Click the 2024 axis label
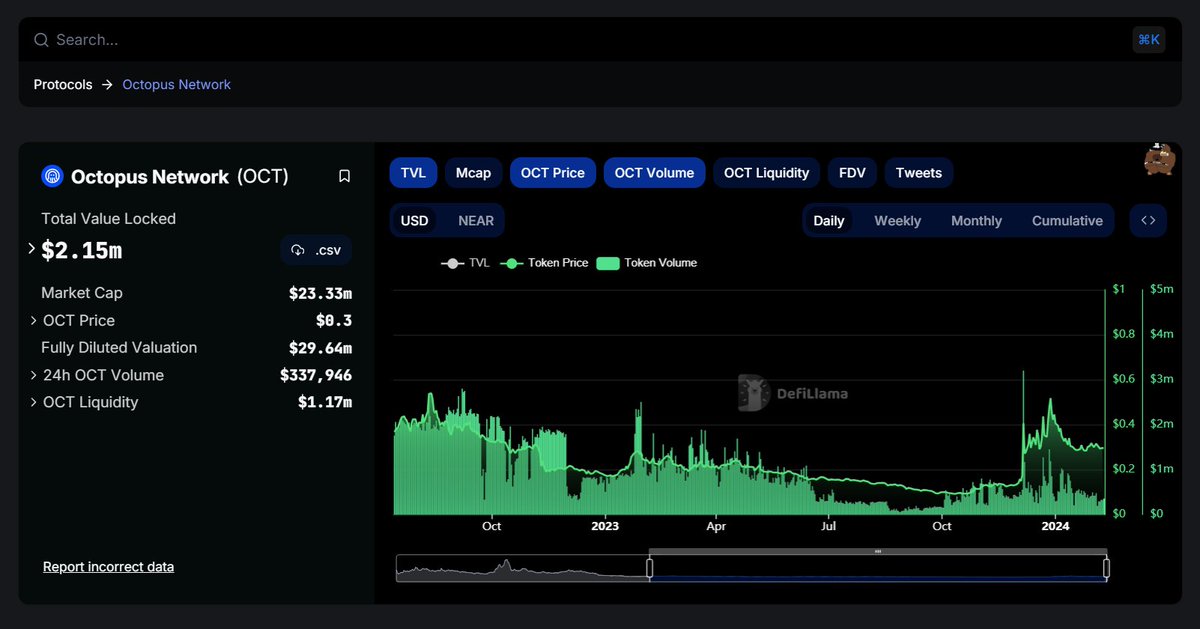 [x=1055, y=526]
